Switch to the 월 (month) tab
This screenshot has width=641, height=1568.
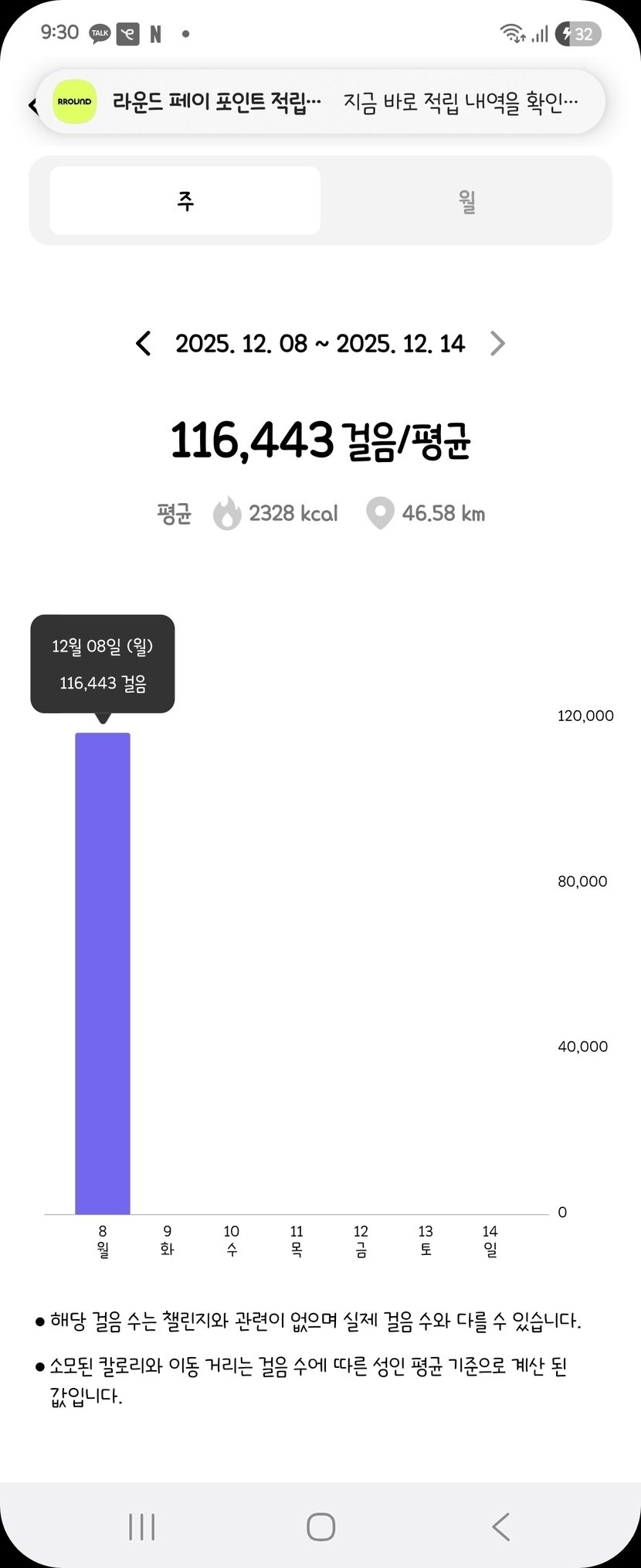pos(466,201)
